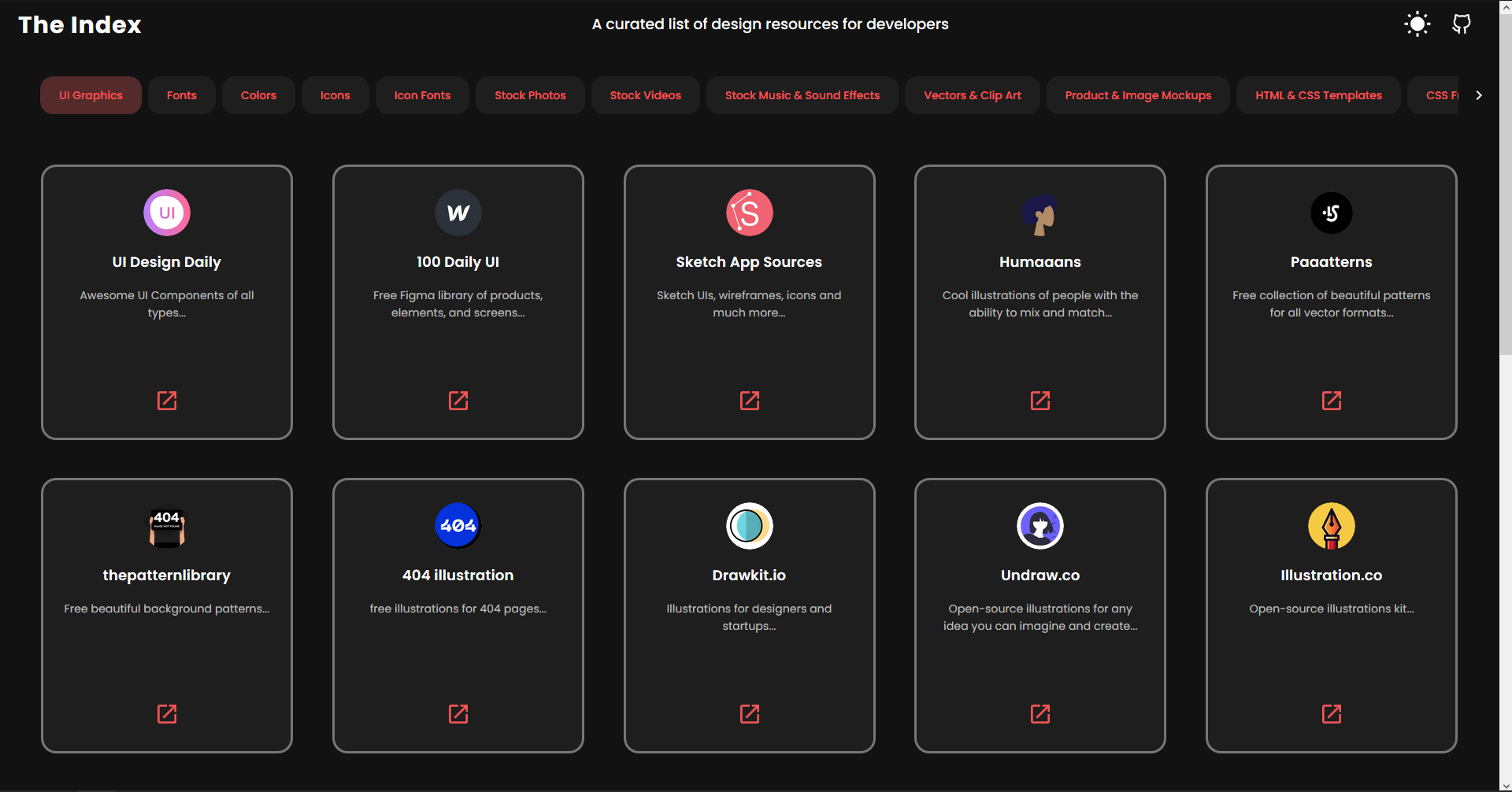Click the Illustration.co card title
The width and height of the screenshot is (1512, 792).
pos(1332,575)
